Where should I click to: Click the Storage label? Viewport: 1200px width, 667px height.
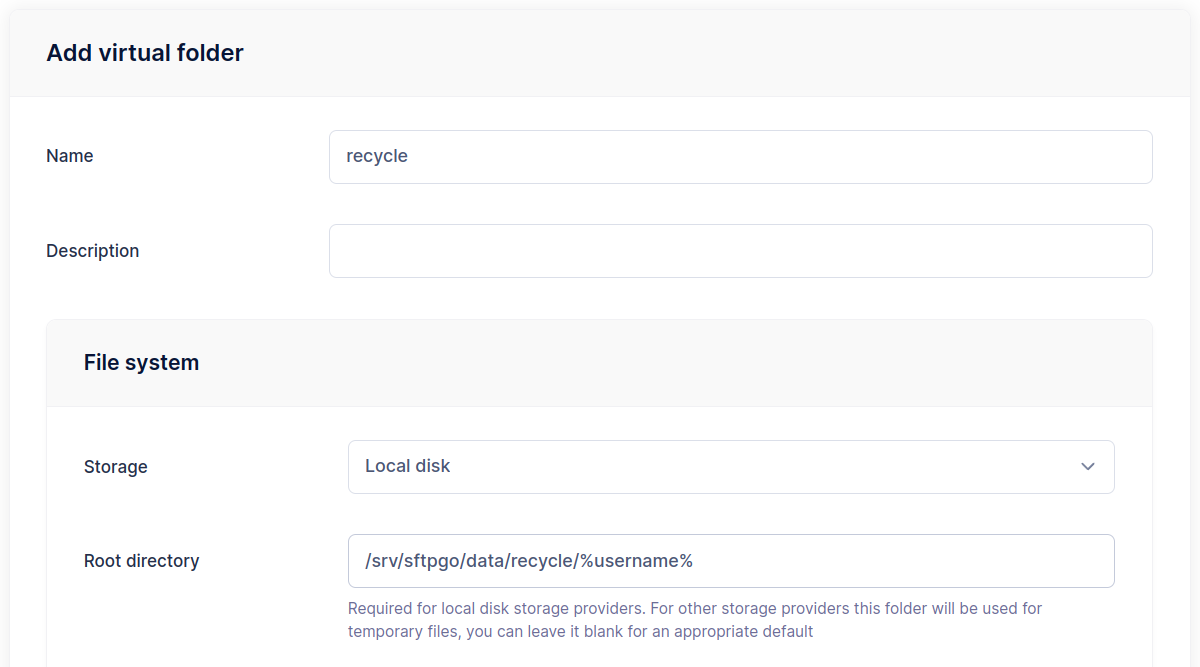(x=115, y=467)
